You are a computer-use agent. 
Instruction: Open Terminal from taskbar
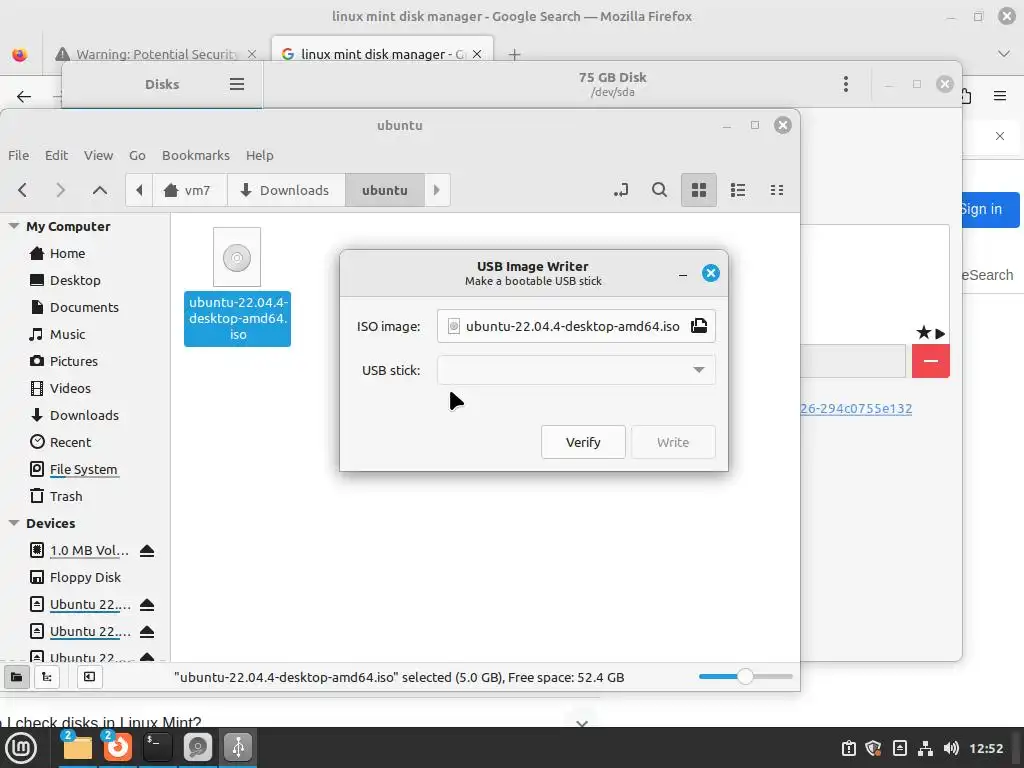coord(157,748)
